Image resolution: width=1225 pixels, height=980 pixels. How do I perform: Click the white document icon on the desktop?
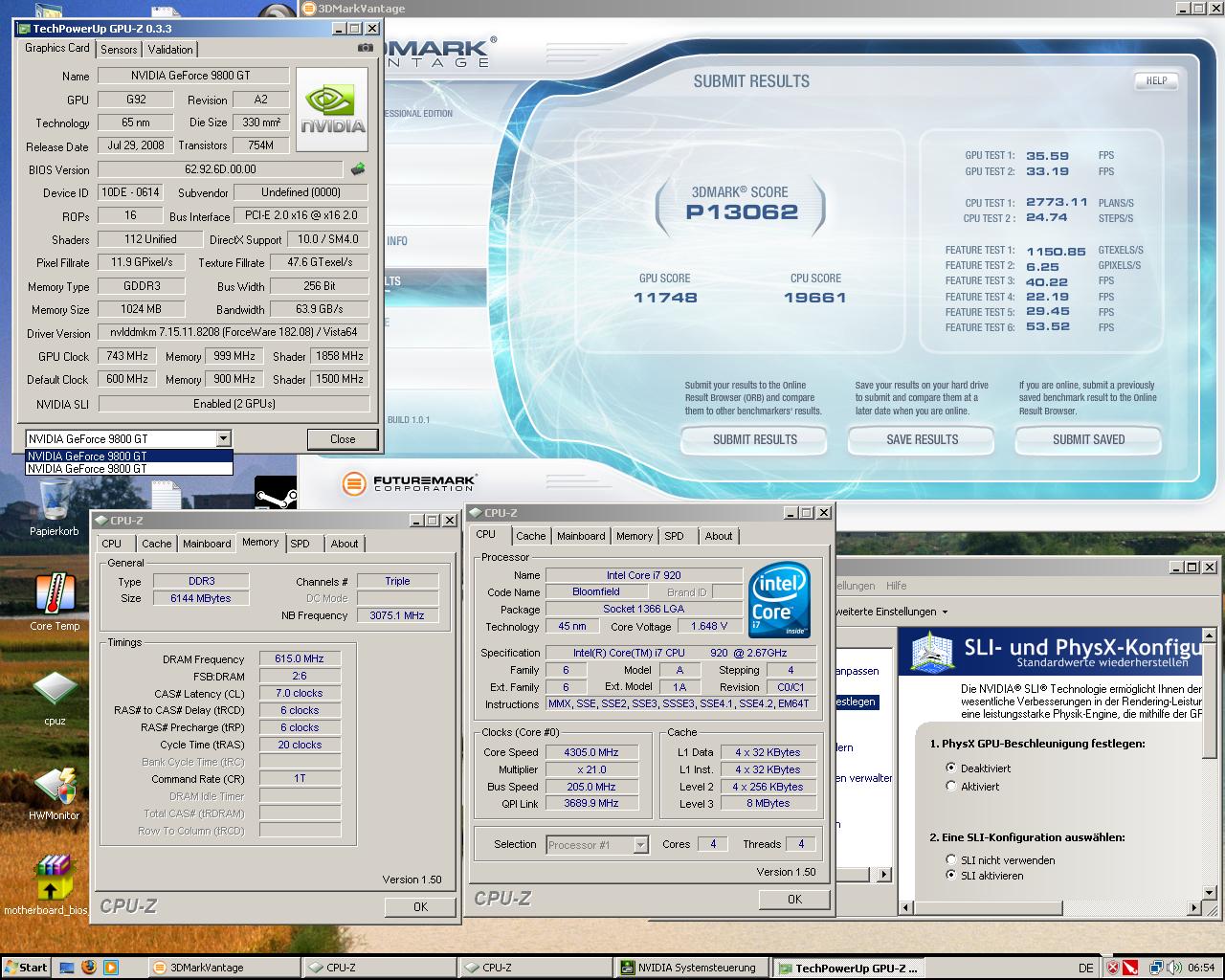coord(166,495)
